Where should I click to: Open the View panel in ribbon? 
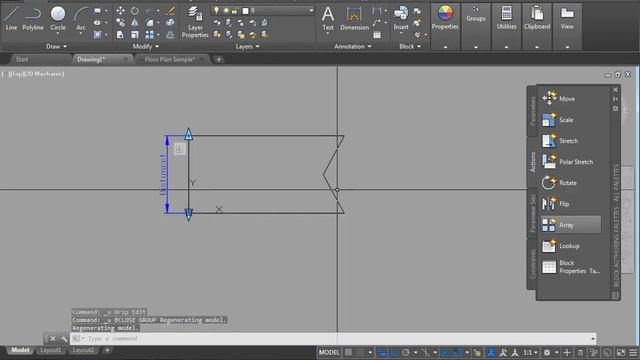click(567, 18)
